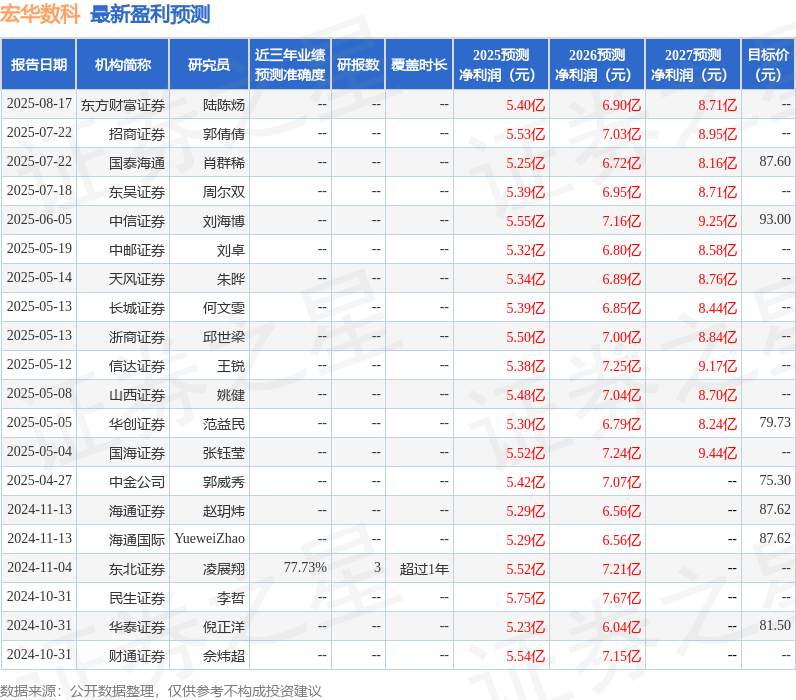Click the 最新盈利预测 heading
This screenshot has height=700, width=796.
coord(150,14)
